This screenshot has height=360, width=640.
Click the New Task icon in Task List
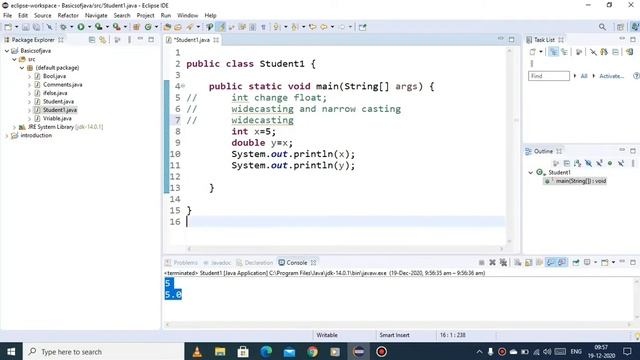point(533,52)
